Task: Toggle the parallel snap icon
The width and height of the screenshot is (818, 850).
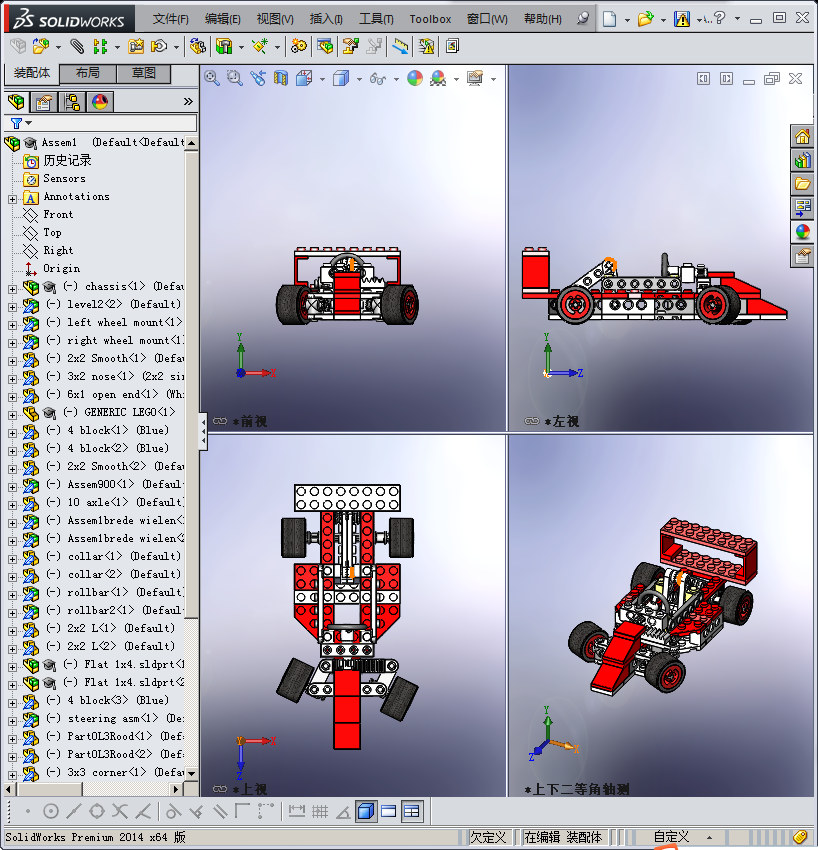Action: 220,812
